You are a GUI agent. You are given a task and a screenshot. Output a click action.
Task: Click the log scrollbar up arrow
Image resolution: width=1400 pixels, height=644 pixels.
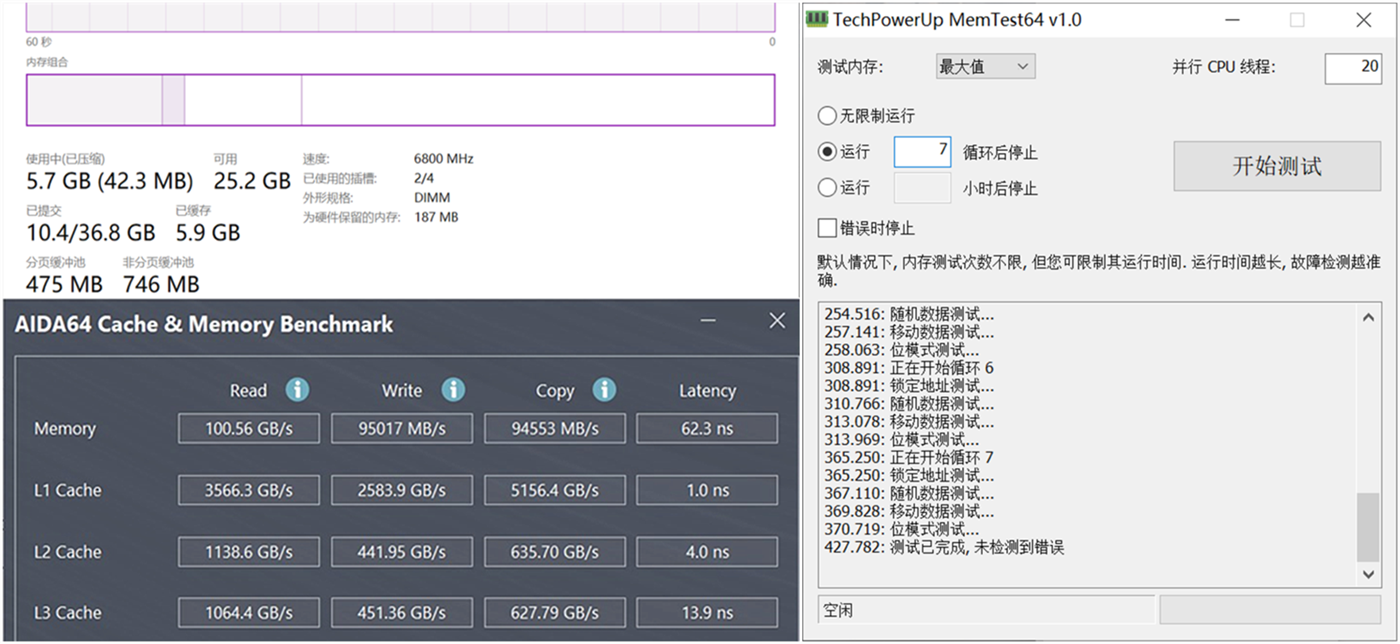pos(1369,317)
